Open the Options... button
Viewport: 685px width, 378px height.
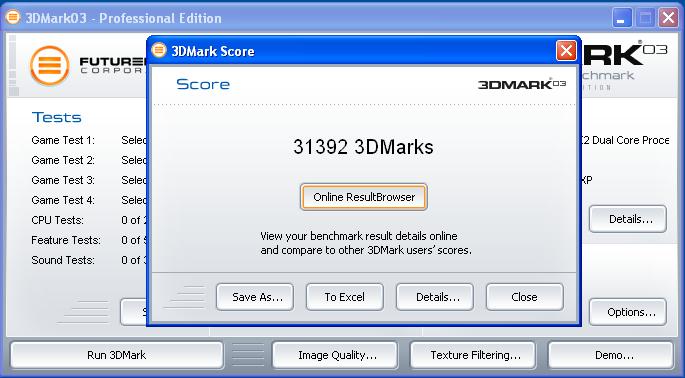pyautogui.click(x=628, y=312)
